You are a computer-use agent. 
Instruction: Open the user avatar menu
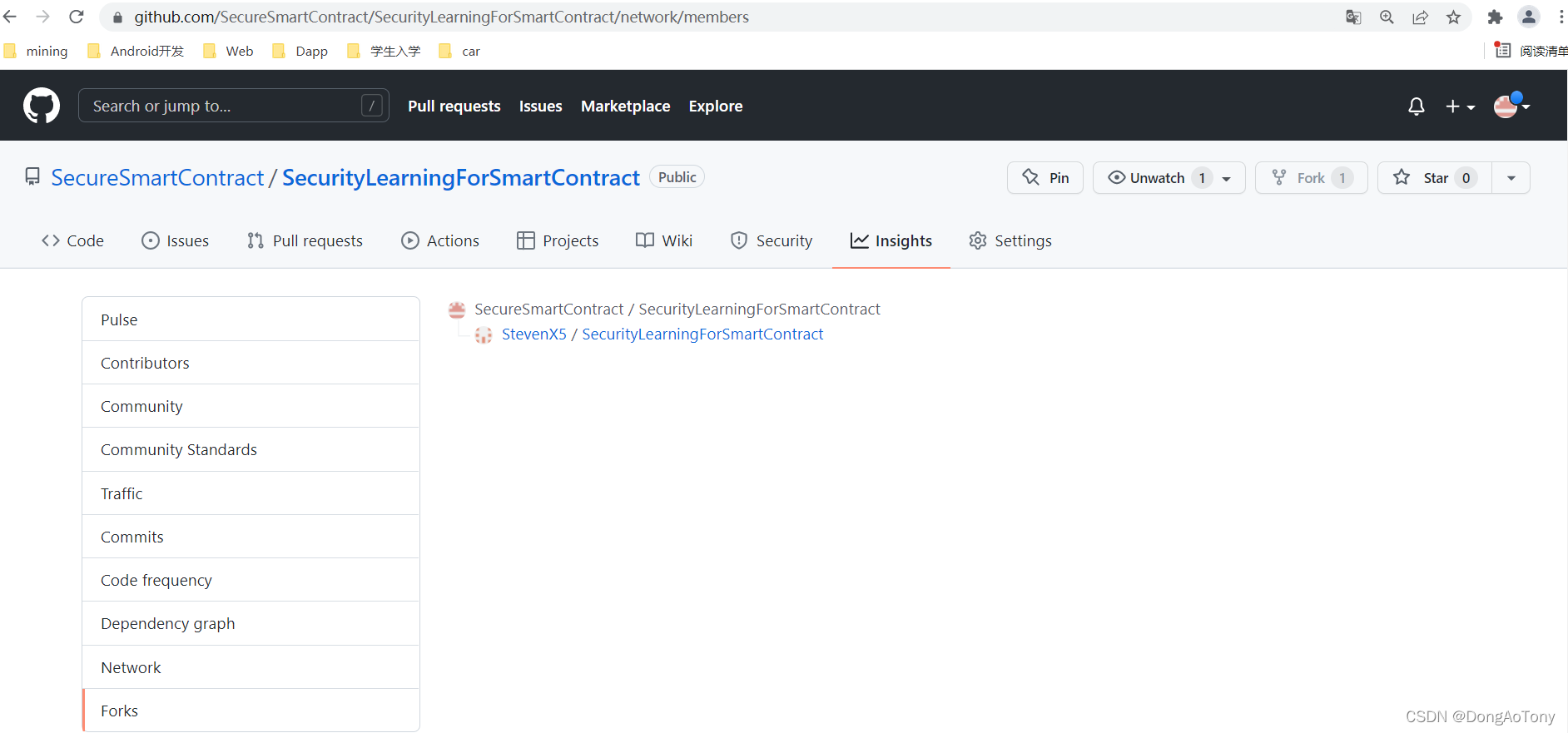click(1511, 106)
